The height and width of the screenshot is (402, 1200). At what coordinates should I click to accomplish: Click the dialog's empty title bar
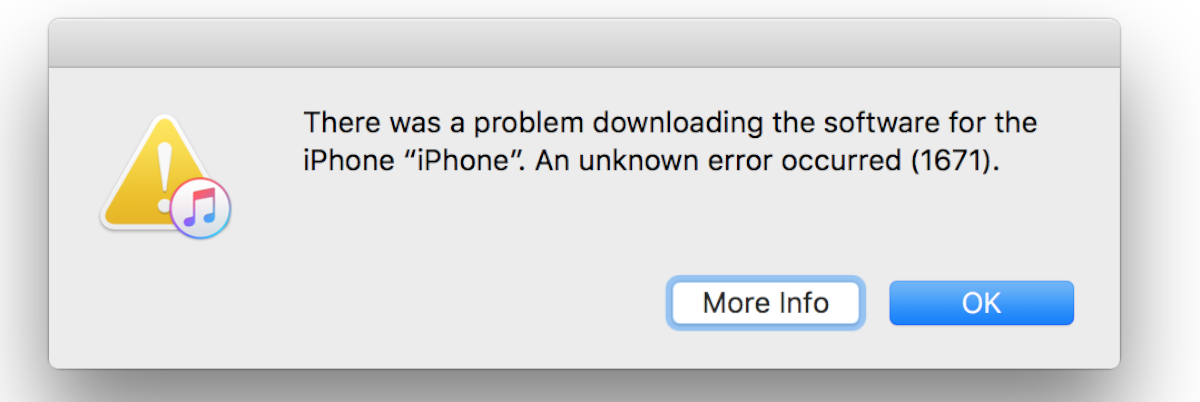coord(584,43)
